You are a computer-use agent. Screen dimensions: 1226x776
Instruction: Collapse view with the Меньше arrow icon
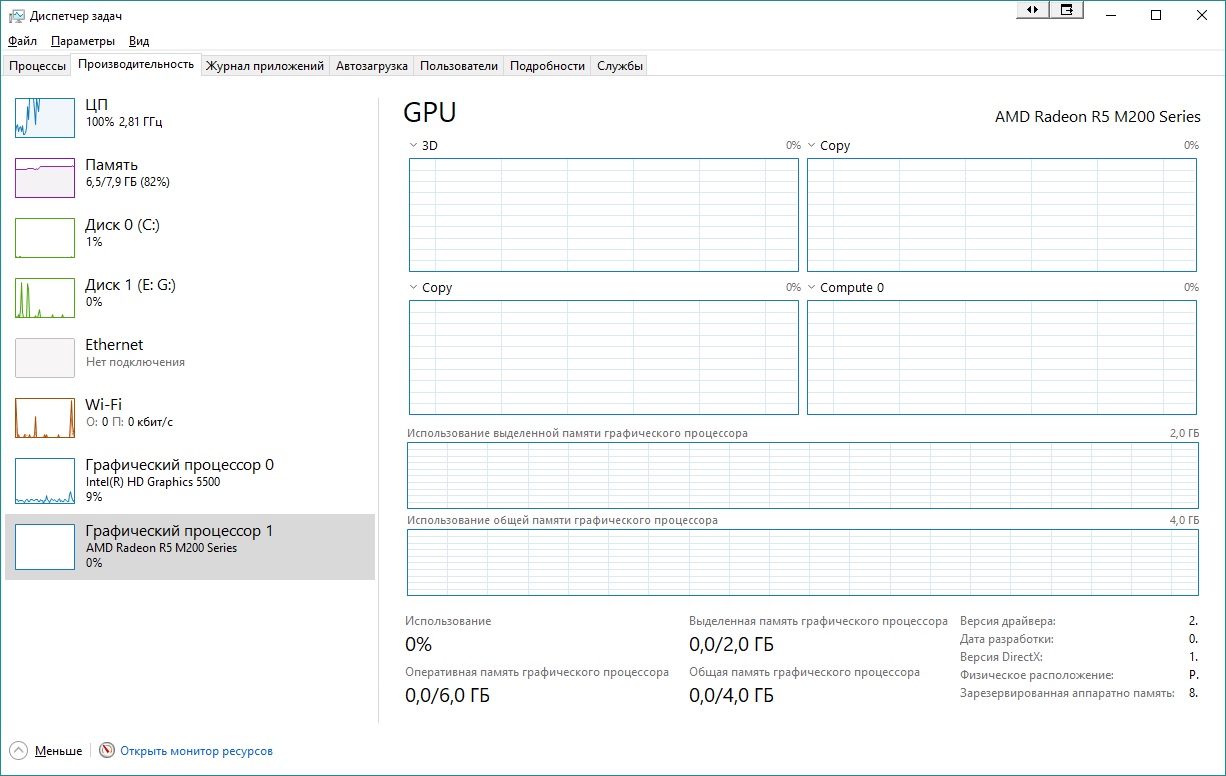coord(19,750)
